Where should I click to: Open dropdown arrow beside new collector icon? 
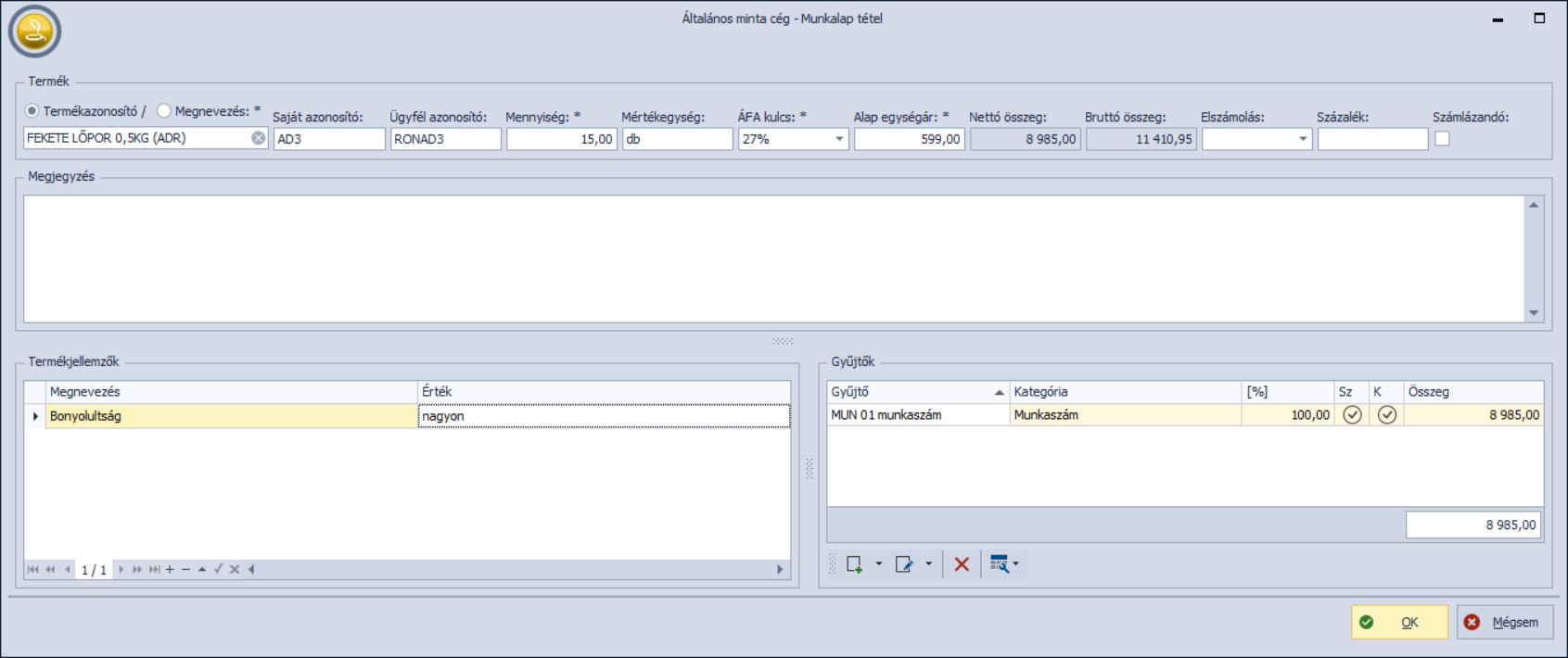[879, 564]
